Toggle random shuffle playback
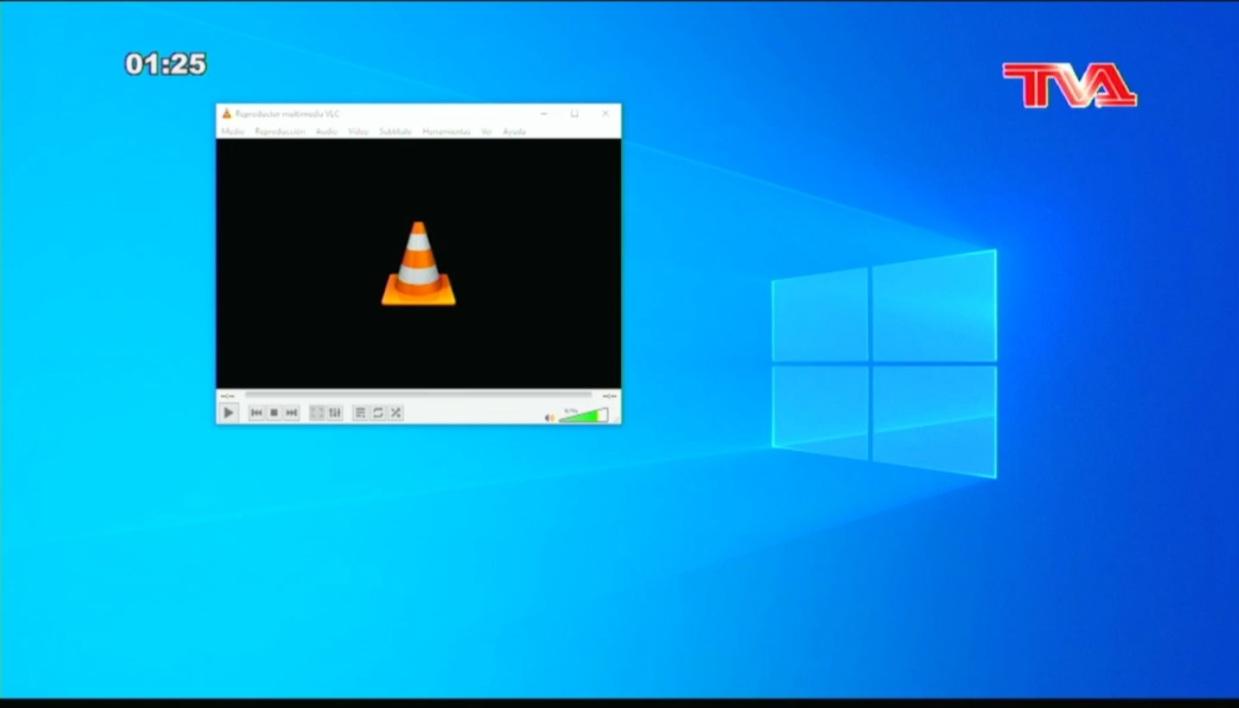 point(396,413)
